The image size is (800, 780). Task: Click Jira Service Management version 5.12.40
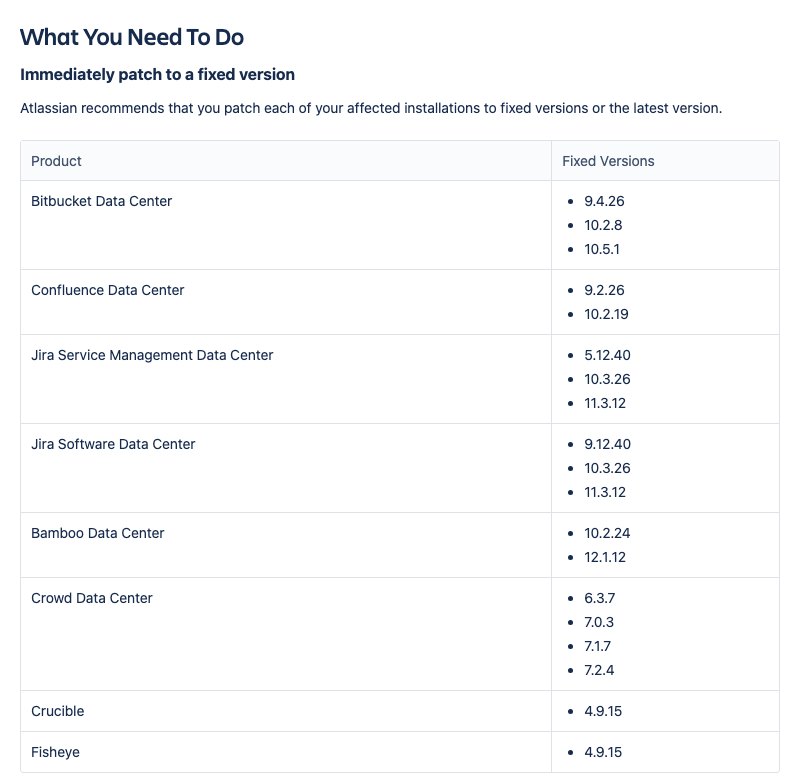click(x=607, y=355)
